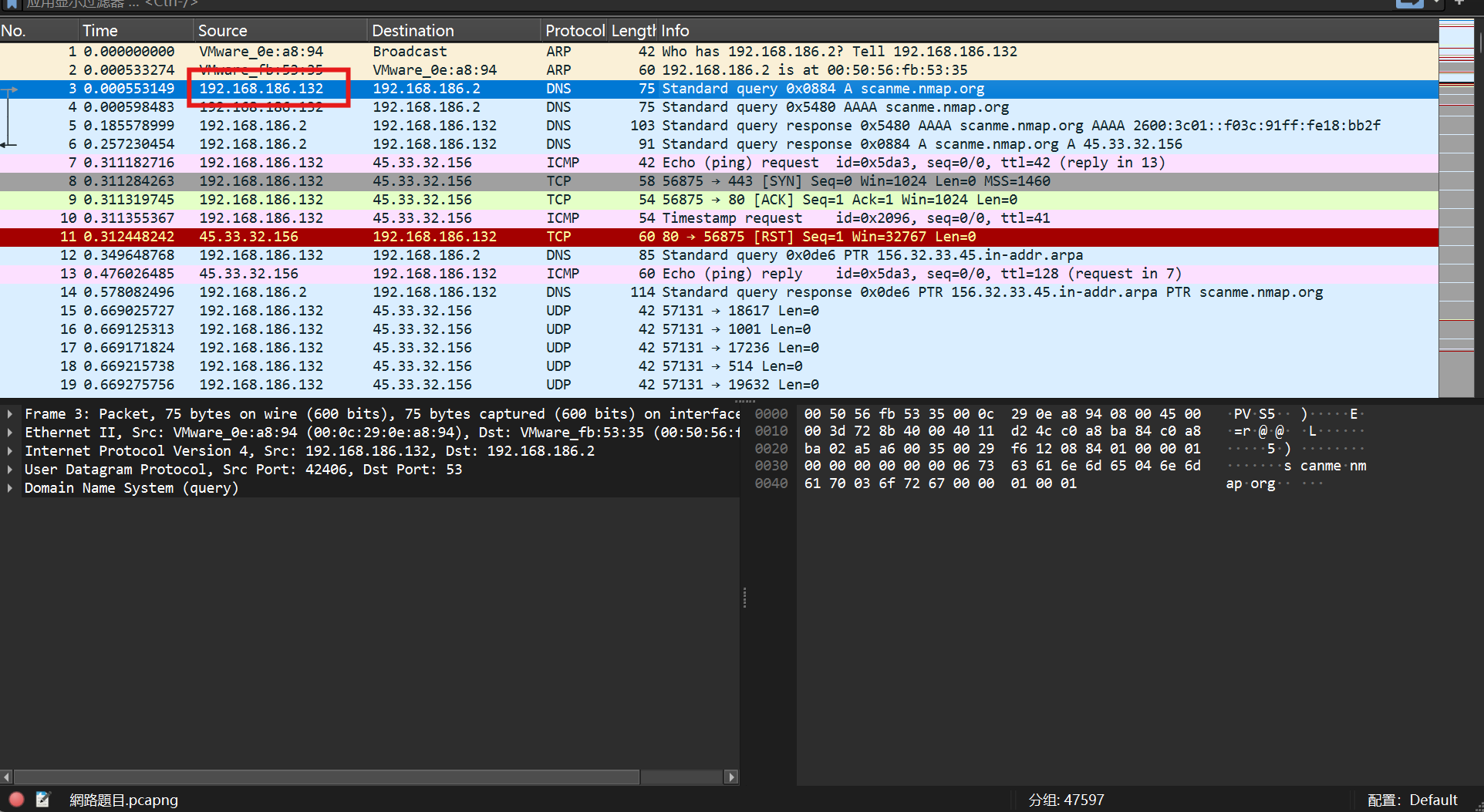Sort packets by the No. column header
The image size is (1484, 812).
39,31
